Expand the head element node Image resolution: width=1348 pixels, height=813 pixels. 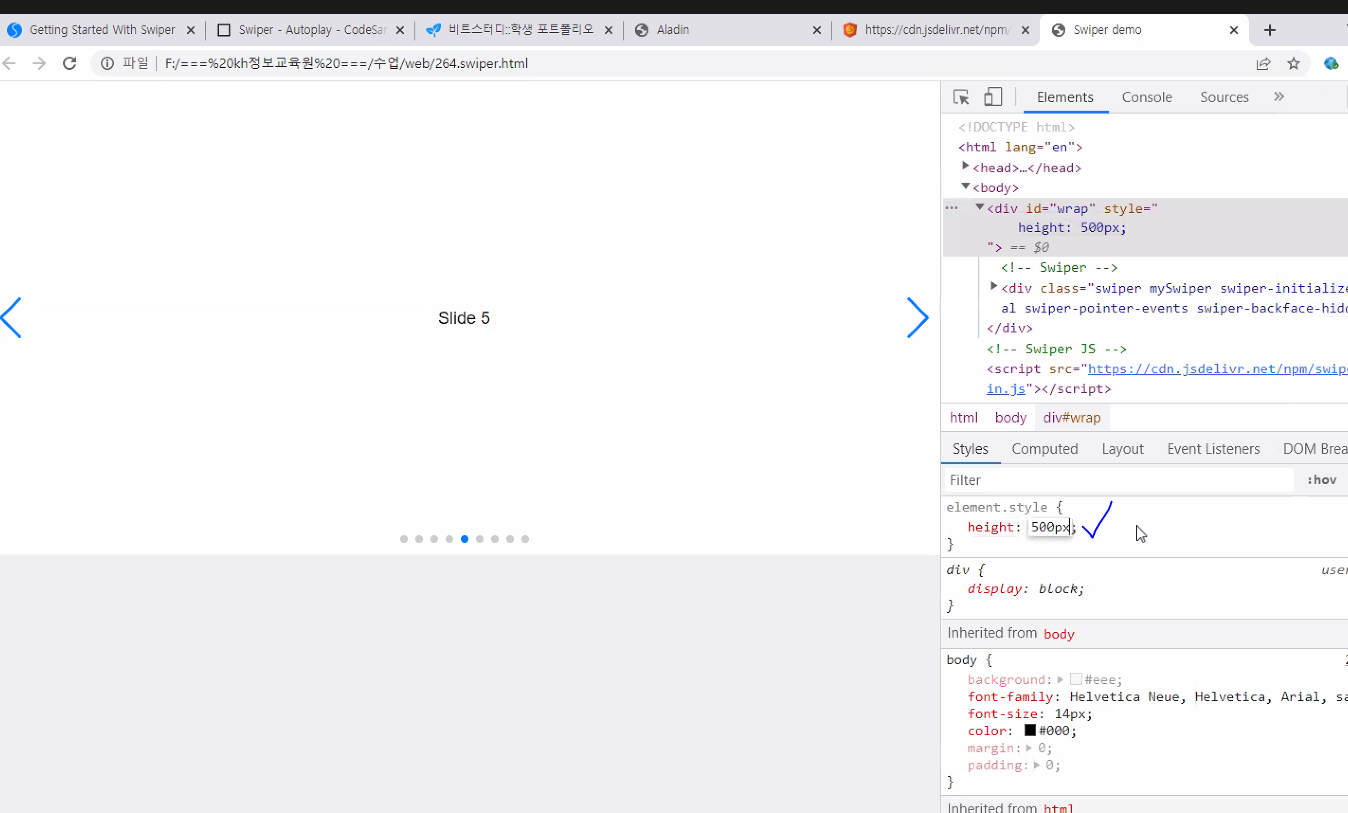click(966, 166)
